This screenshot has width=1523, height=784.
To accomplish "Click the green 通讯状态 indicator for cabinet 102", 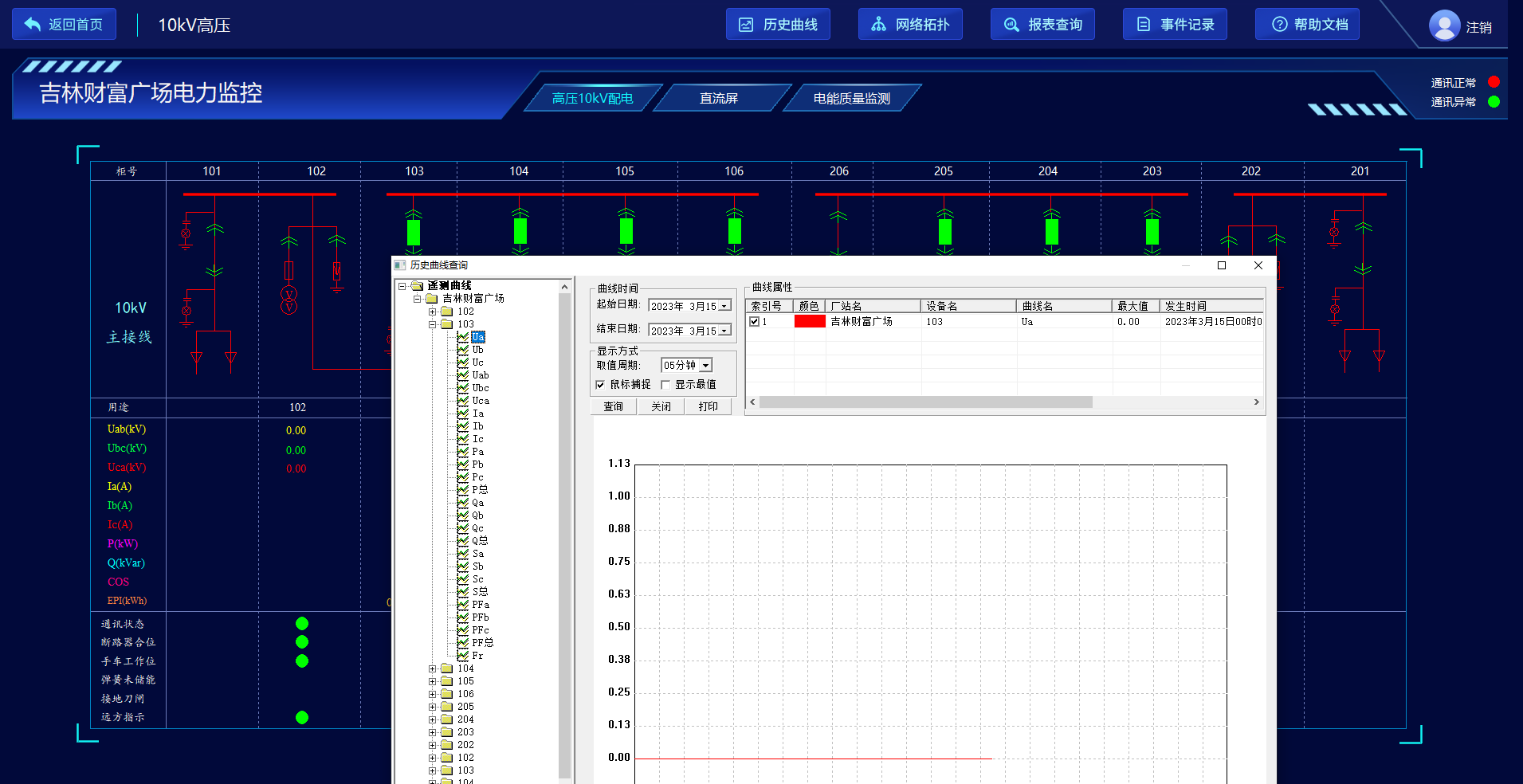I will point(302,624).
